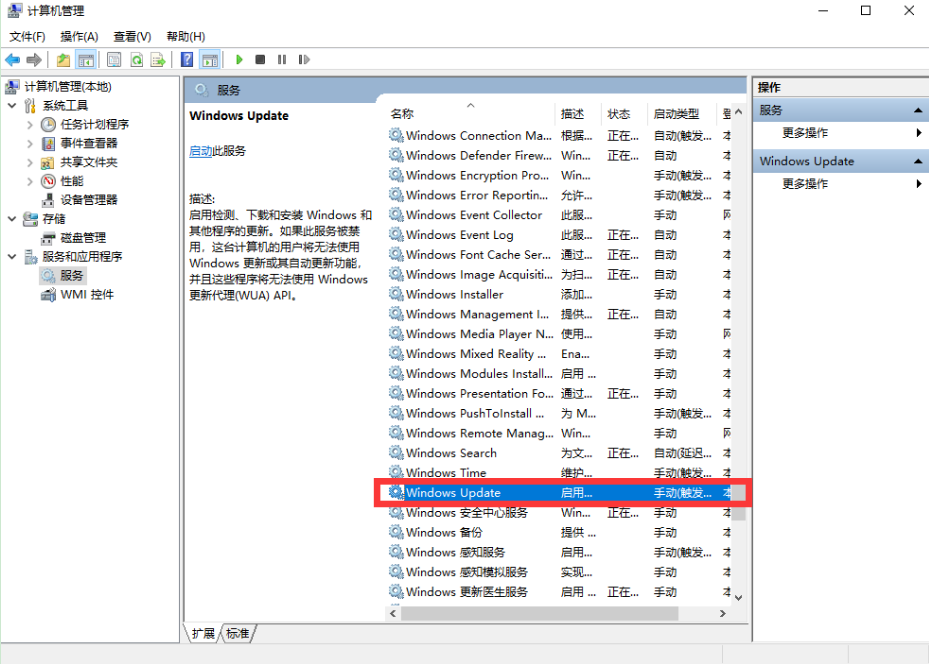Screen dimensions: 929x664
Task: Select Windows Defender Firewall service row
Action: [559, 156]
